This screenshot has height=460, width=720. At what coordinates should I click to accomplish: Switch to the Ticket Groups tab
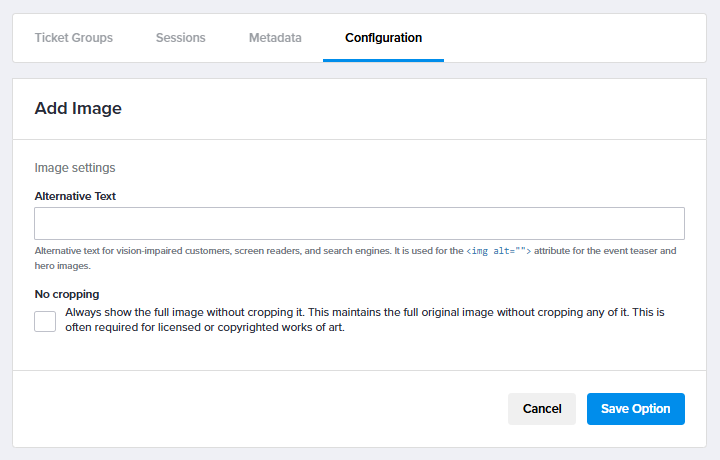pos(73,38)
